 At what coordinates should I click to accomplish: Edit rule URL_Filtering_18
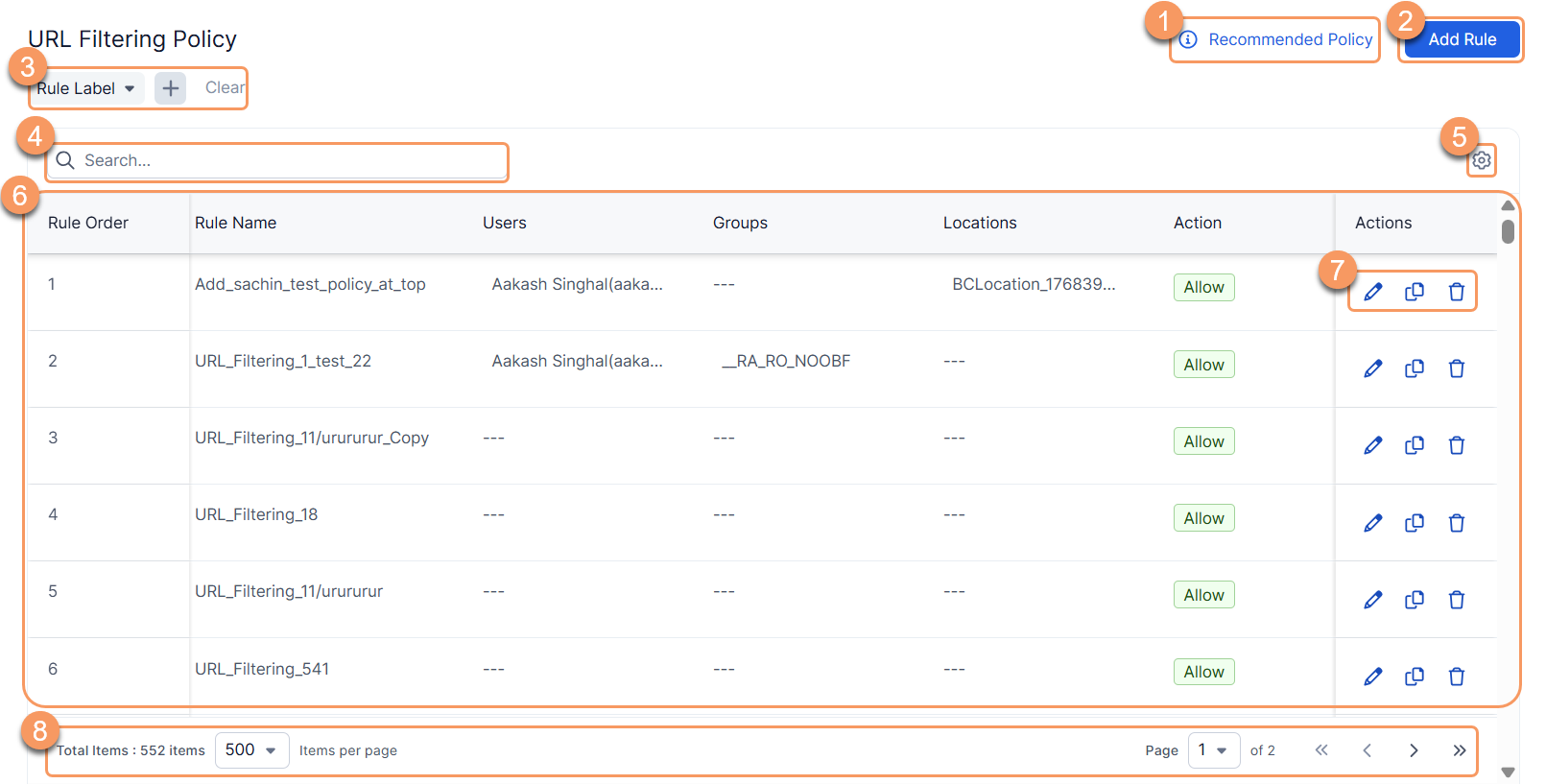pyautogui.click(x=1373, y=523)
